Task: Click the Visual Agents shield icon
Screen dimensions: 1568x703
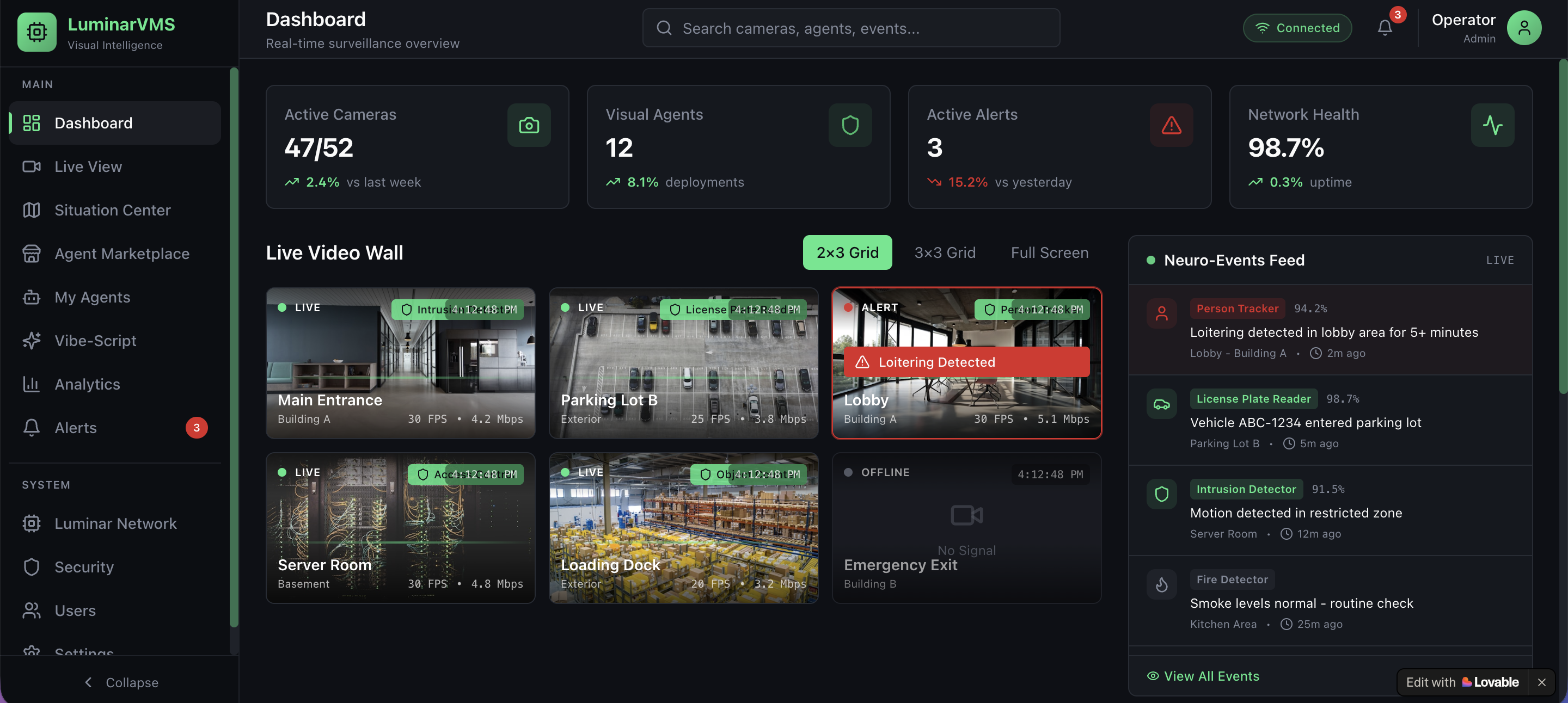Action: click(850, 125)
